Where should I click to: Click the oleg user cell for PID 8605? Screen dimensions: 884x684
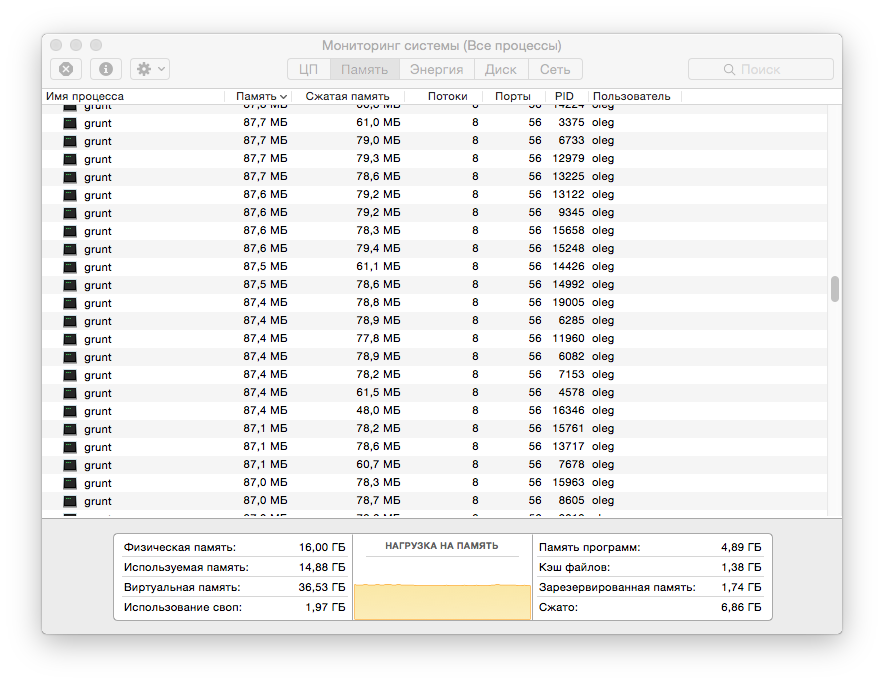(603, 501)
